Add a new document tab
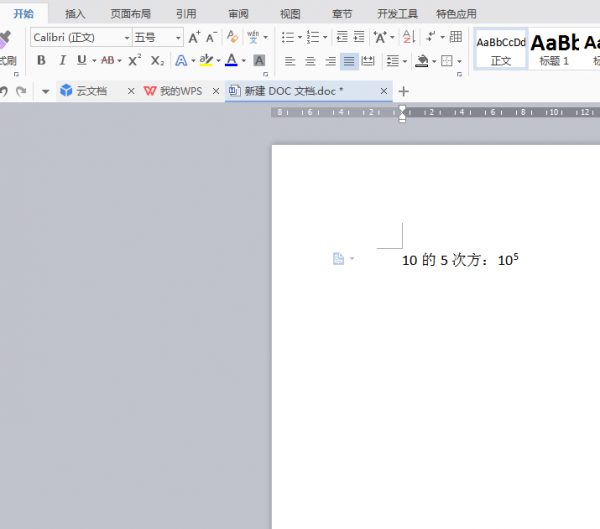The height and width of the screenshot is (529, 600). point(404,91)
